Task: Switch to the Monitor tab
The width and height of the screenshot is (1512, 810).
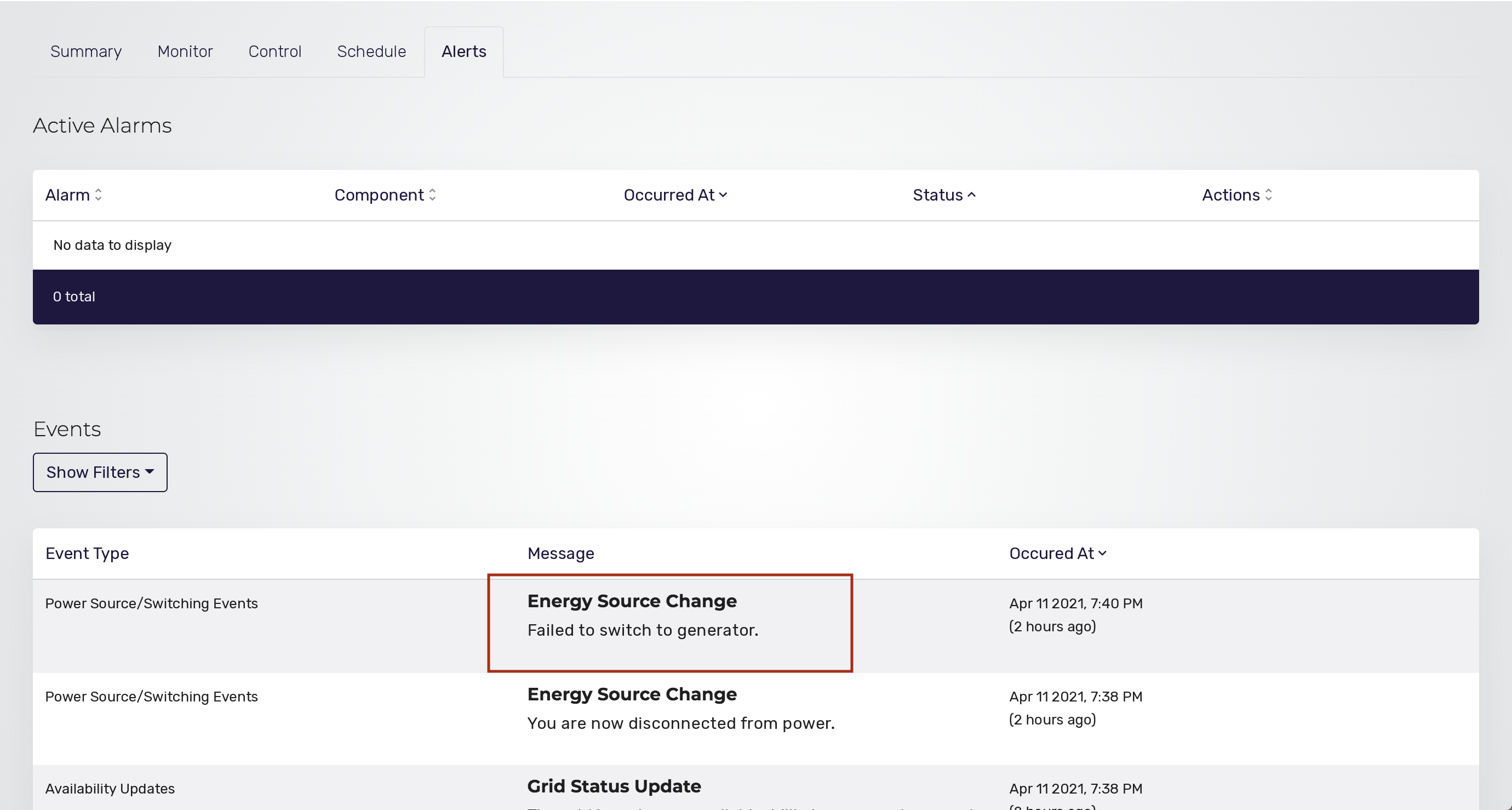Action: tap(185, 52)
